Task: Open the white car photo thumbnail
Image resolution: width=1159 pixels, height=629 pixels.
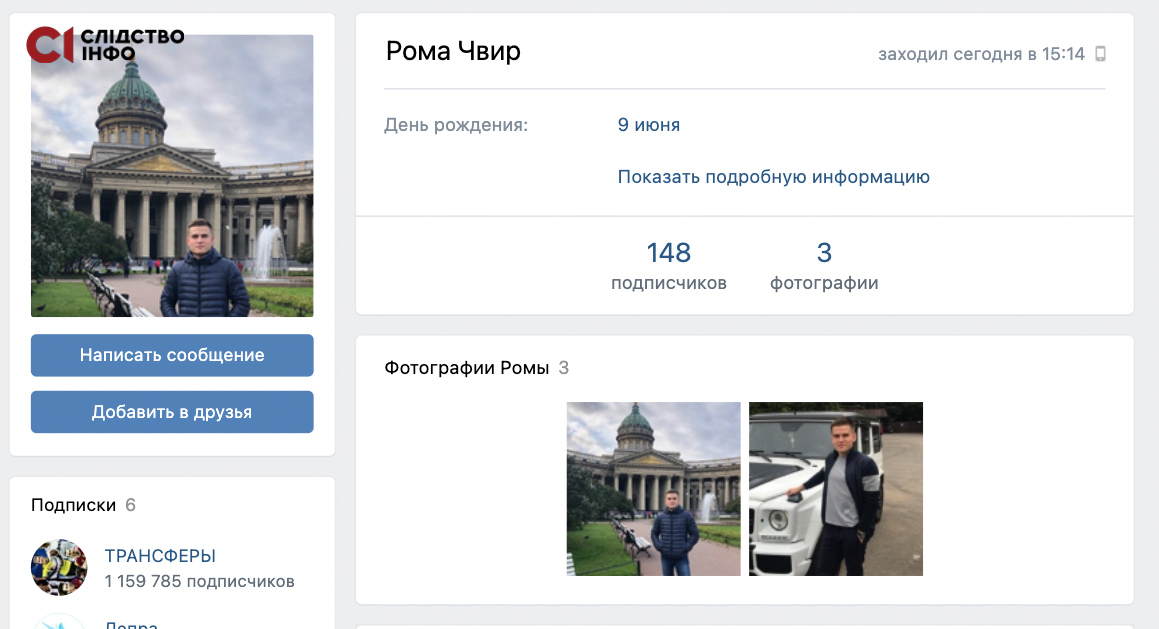Action: point(835,488)
